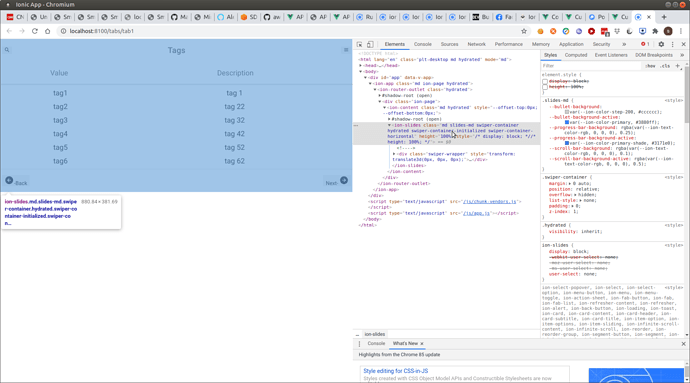Toggle the .cls class editor
690x383 pixels.
point(665,66)
